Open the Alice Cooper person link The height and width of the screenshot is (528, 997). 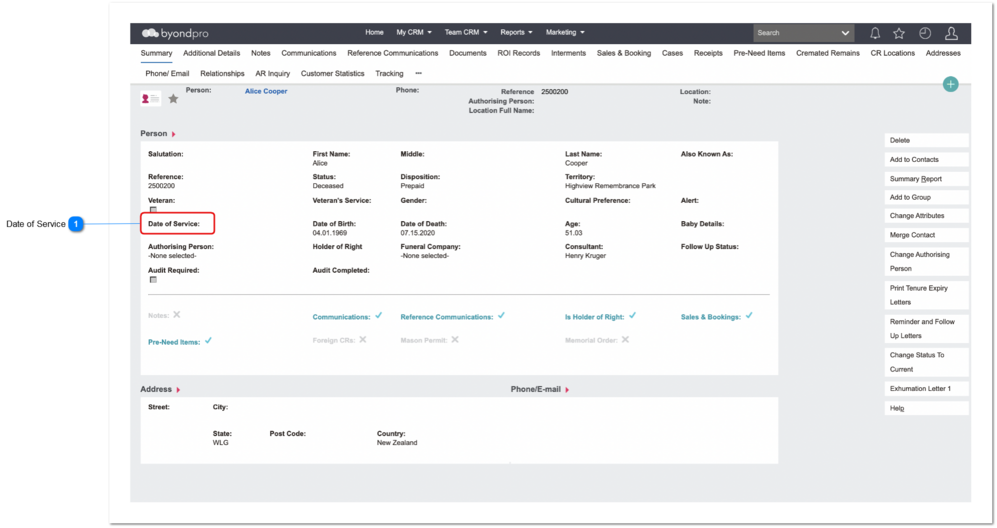pyautogui.click(x=266, y=92)
